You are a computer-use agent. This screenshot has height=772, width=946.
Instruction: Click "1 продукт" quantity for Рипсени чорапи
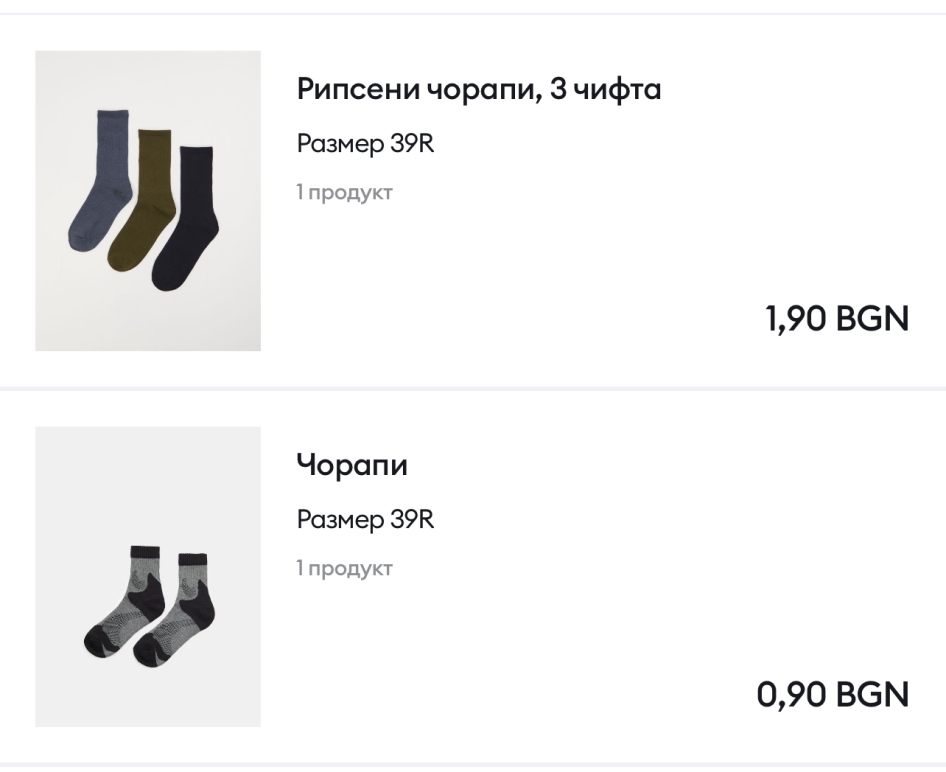coord(344,192)
